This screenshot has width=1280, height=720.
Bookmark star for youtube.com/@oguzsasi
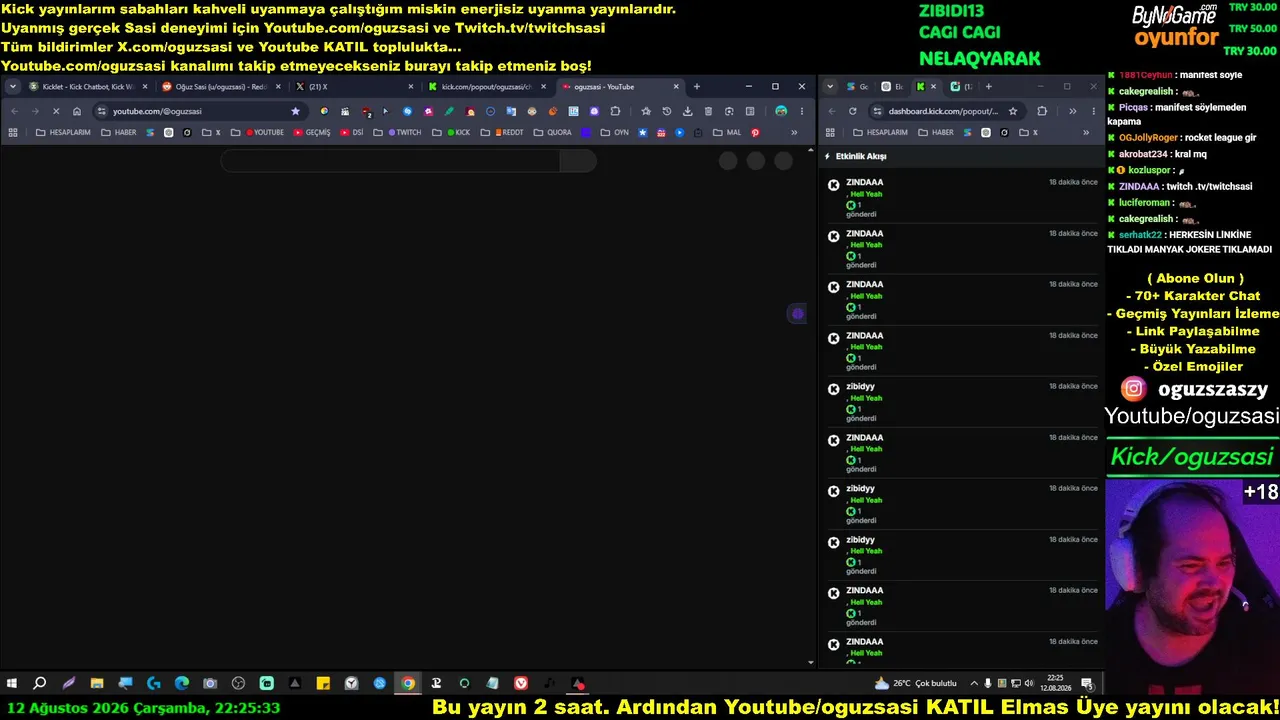(x=295, y=111)
